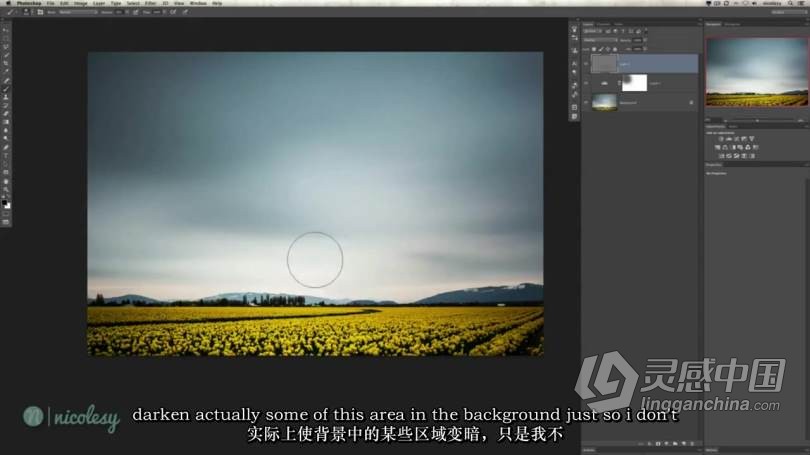
Task: Toggle lock image pixels in Layers panel
Action: pos(601,49)
